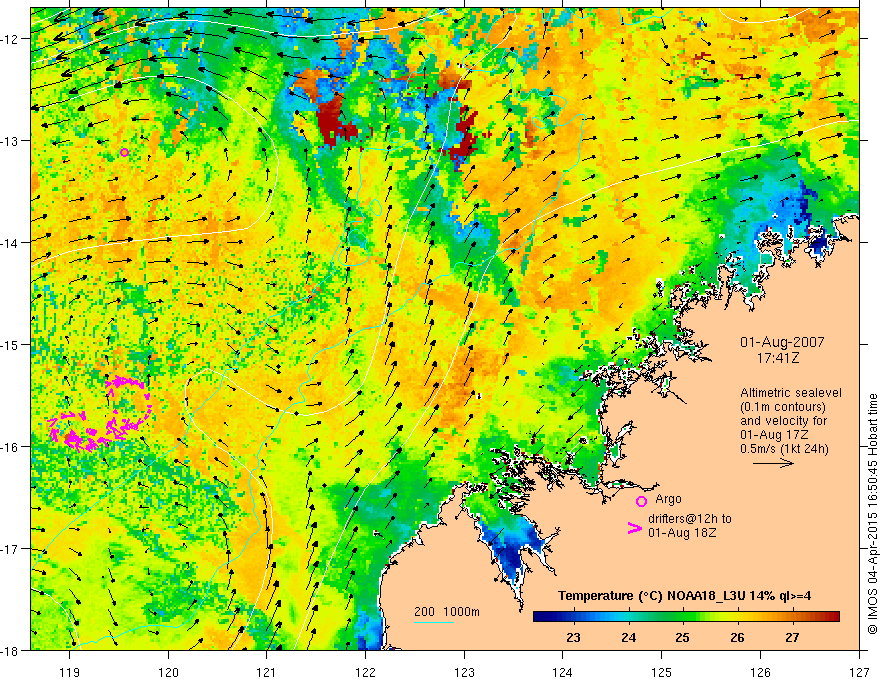
Task: Click the 'Argo' legend label
Action: click(x=668, y=499)
